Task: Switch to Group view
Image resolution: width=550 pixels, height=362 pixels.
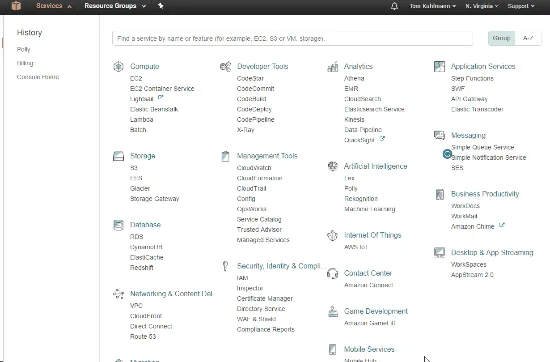Action: 501,38
